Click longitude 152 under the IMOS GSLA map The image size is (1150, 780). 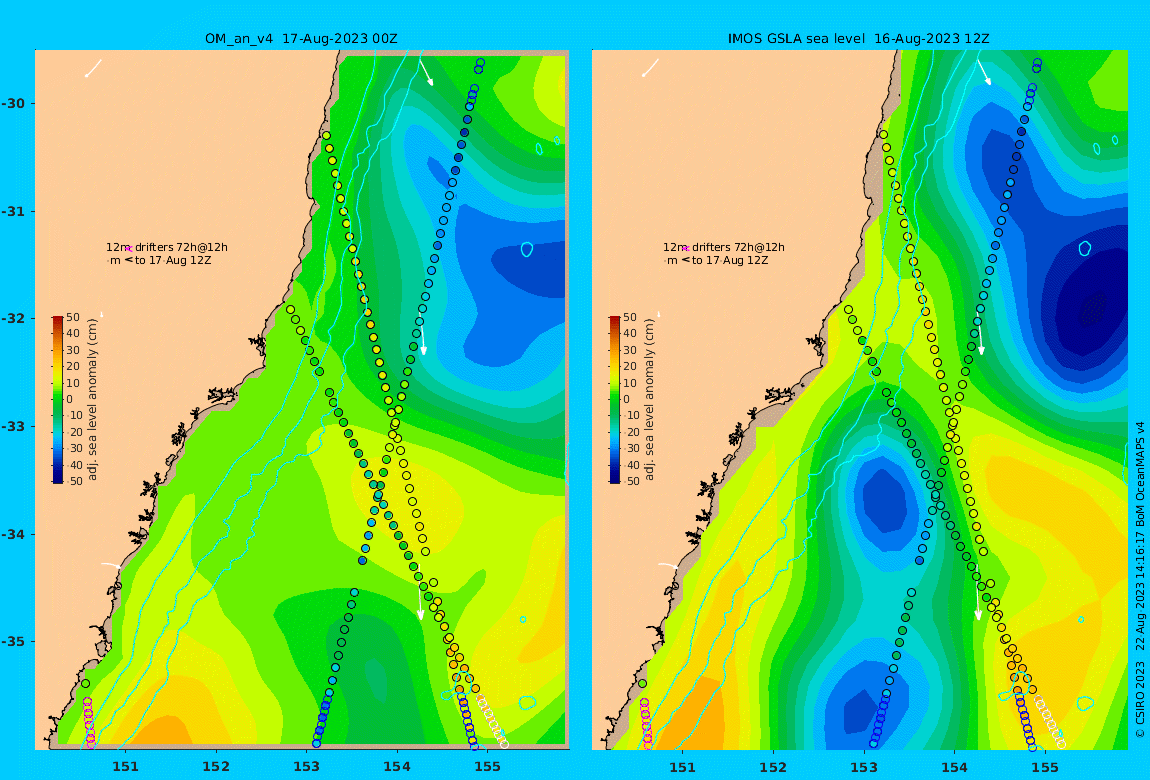pyautogui.click(x=773, y=768)
